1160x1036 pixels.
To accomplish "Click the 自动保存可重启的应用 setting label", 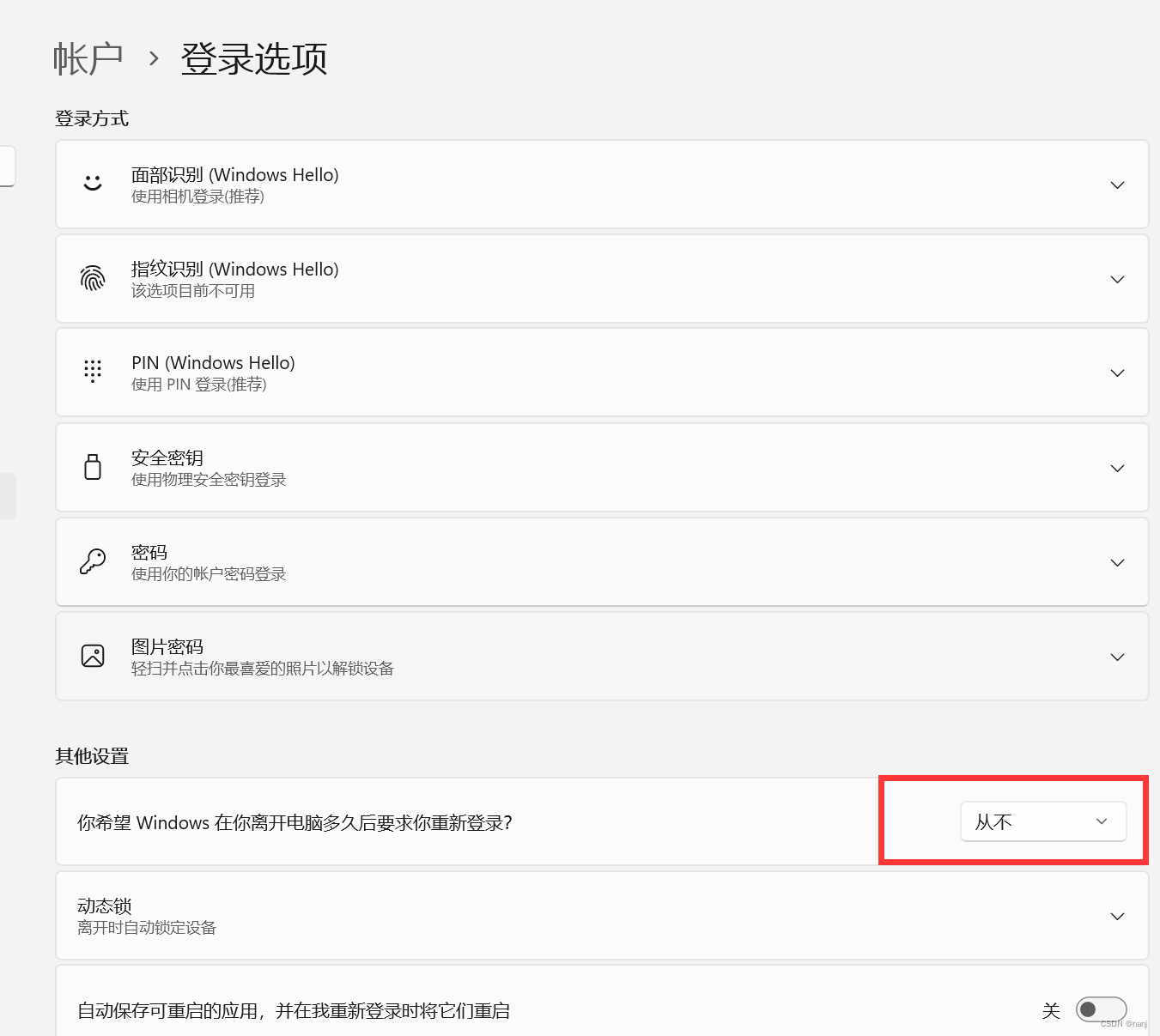I will point(294,1011).
